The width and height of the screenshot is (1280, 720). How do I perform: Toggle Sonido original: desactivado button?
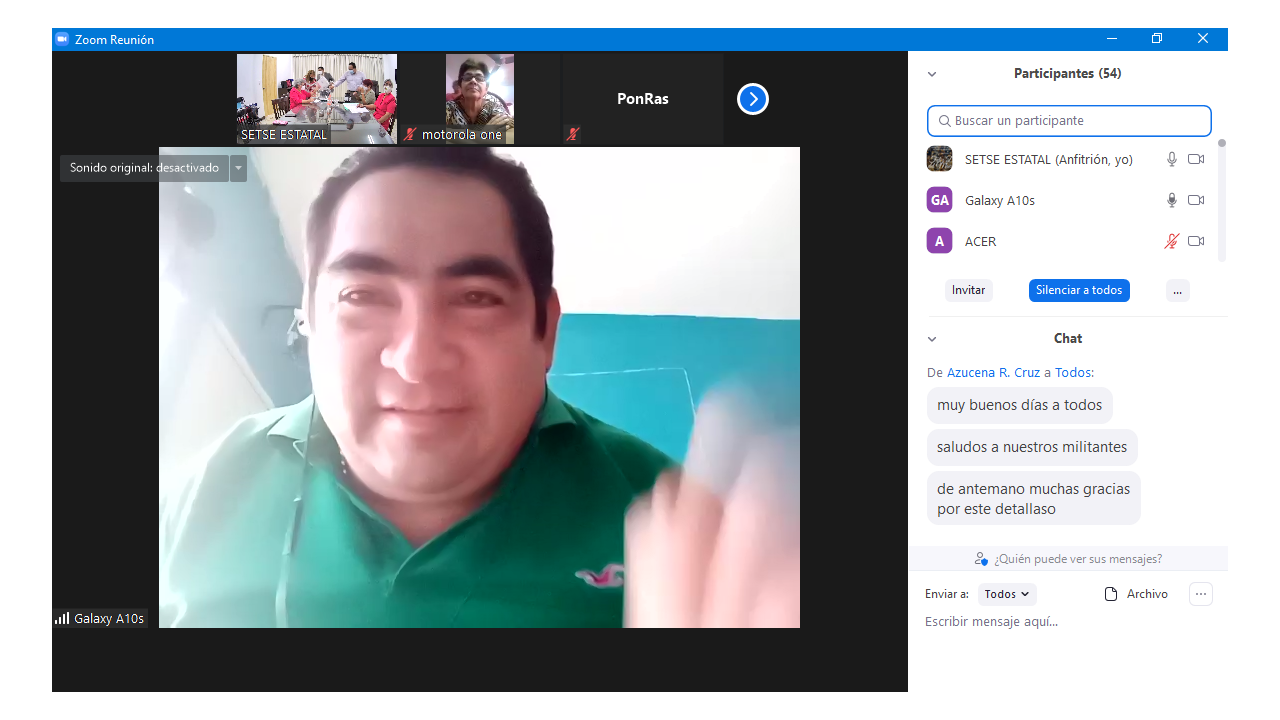click(144, 168)
